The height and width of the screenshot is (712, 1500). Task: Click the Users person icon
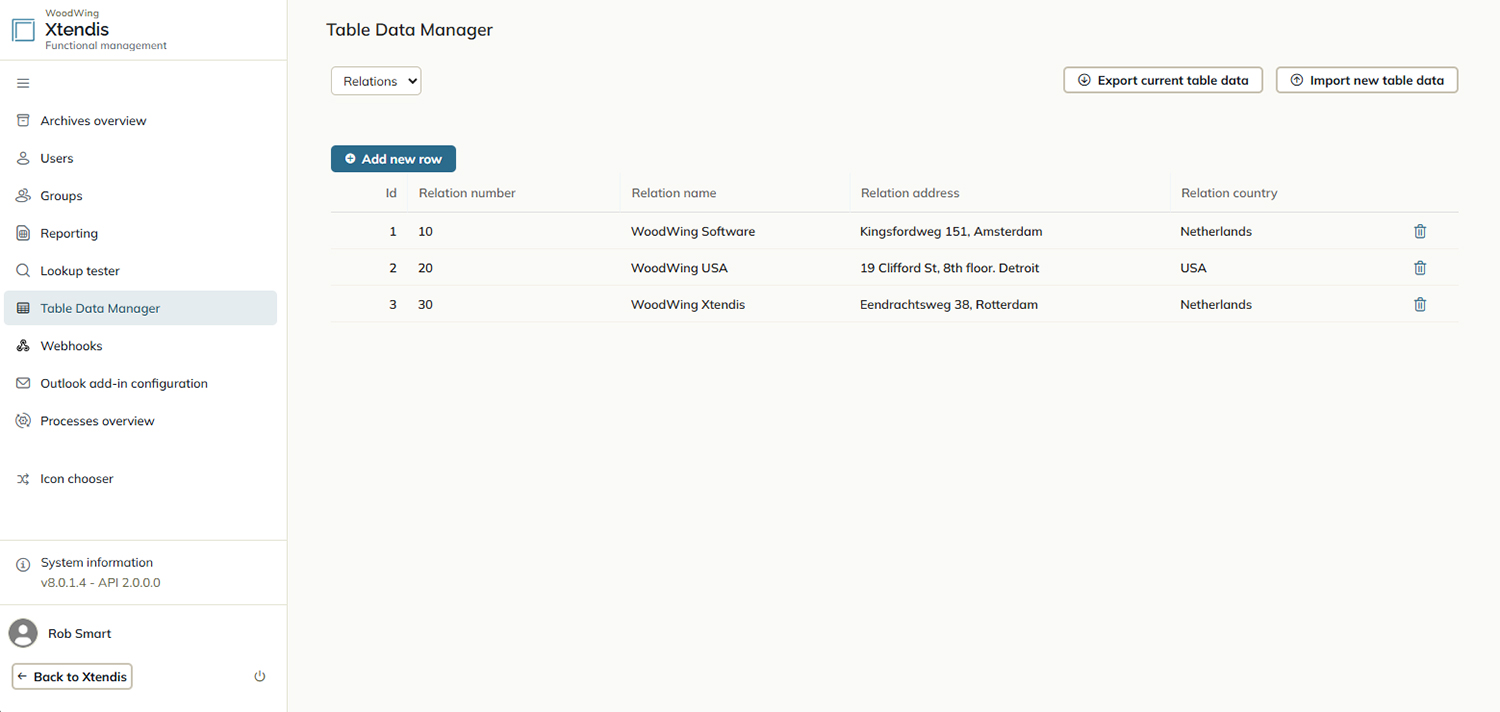pos(23,158)
